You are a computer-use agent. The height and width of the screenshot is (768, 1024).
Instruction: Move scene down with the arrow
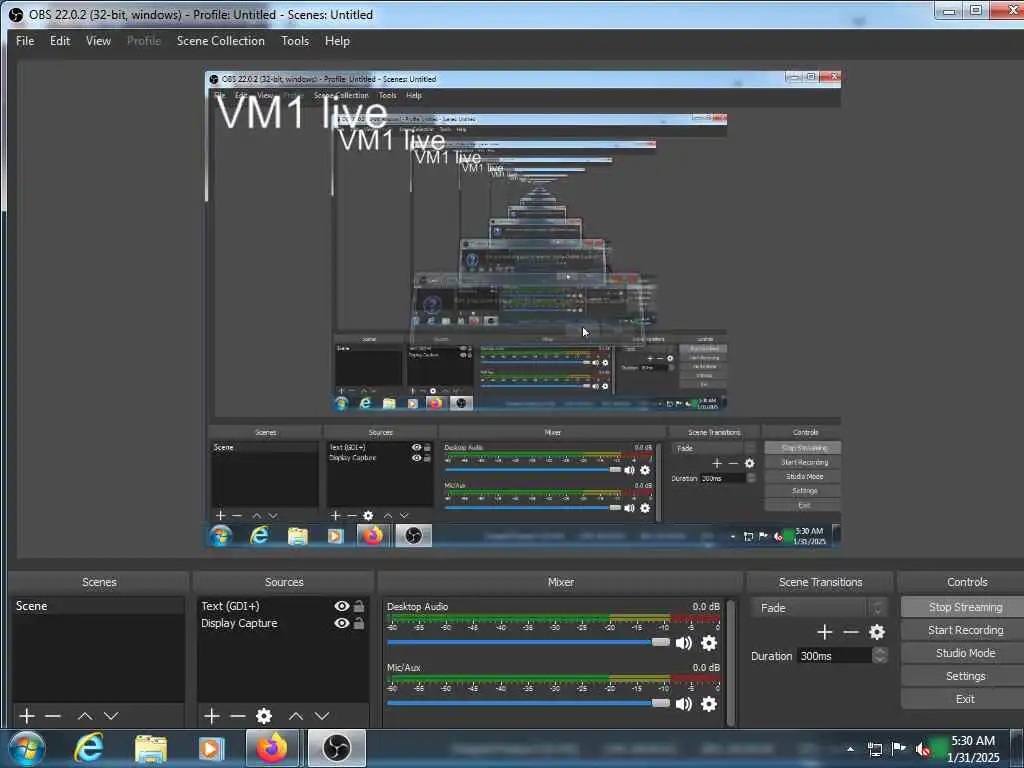(x=111, y=716)
